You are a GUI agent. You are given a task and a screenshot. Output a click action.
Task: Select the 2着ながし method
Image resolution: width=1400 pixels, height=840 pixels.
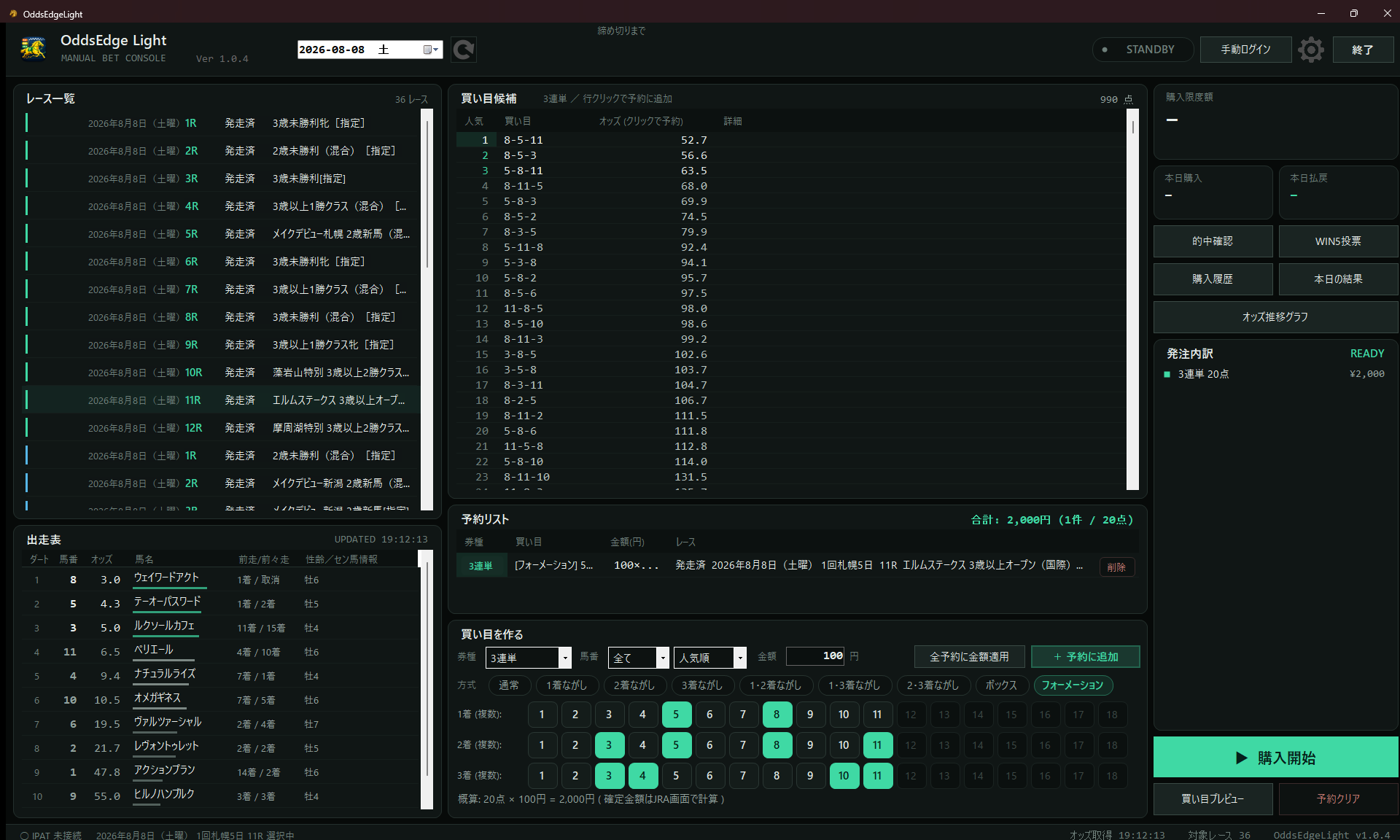[x=634, y=685]
